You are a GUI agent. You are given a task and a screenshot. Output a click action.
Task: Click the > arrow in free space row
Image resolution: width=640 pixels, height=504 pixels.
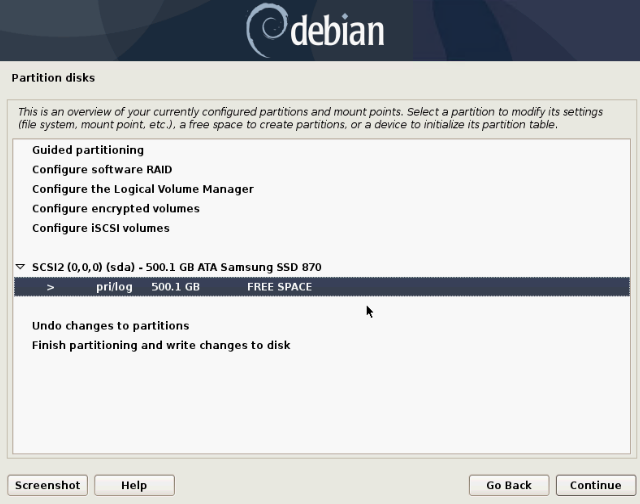pos(51,287)
